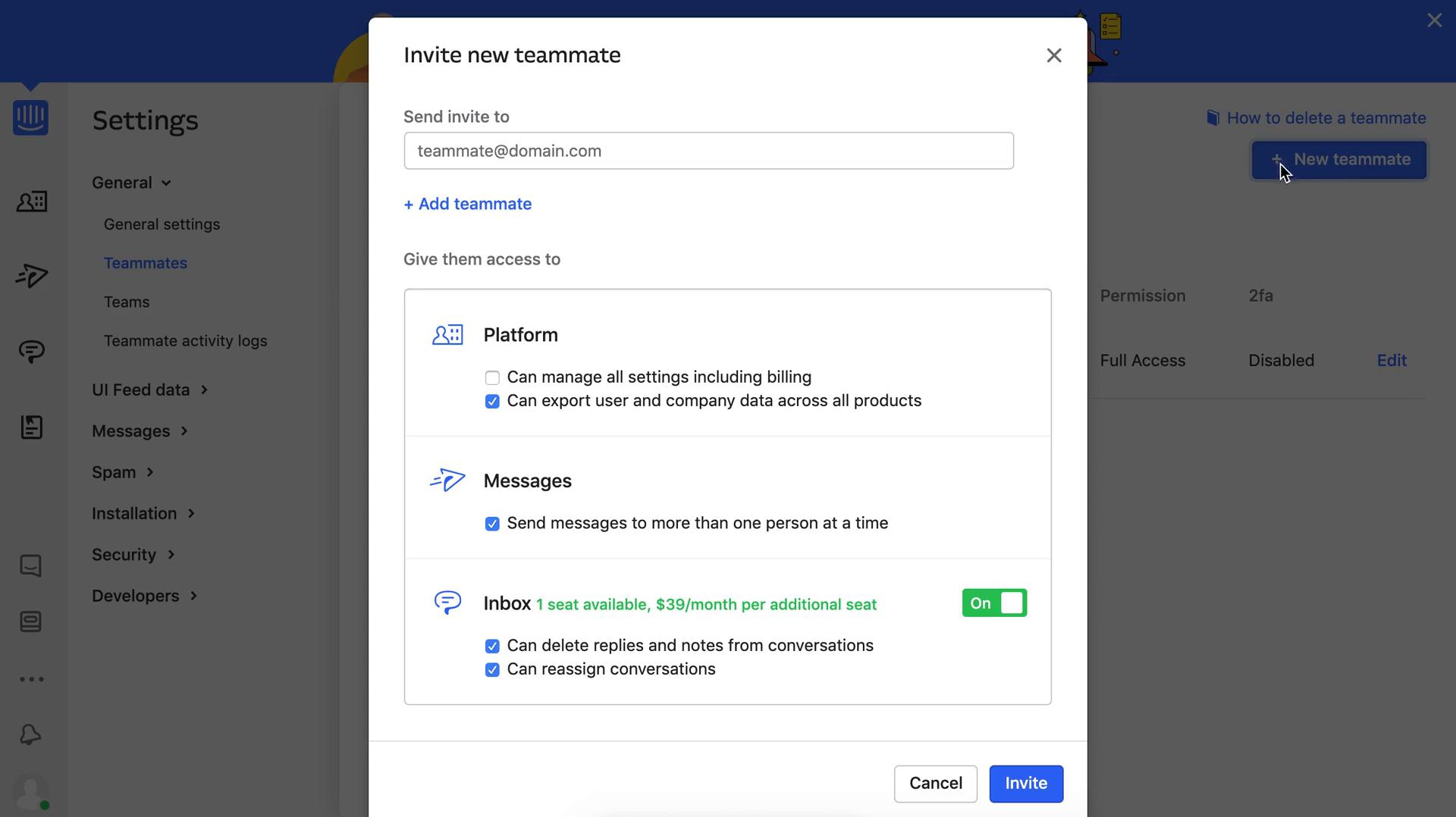Open Messages using the paper plane sidebar icon
The height and width of the screenshot is (817, 1456).
tap(31, 276)
